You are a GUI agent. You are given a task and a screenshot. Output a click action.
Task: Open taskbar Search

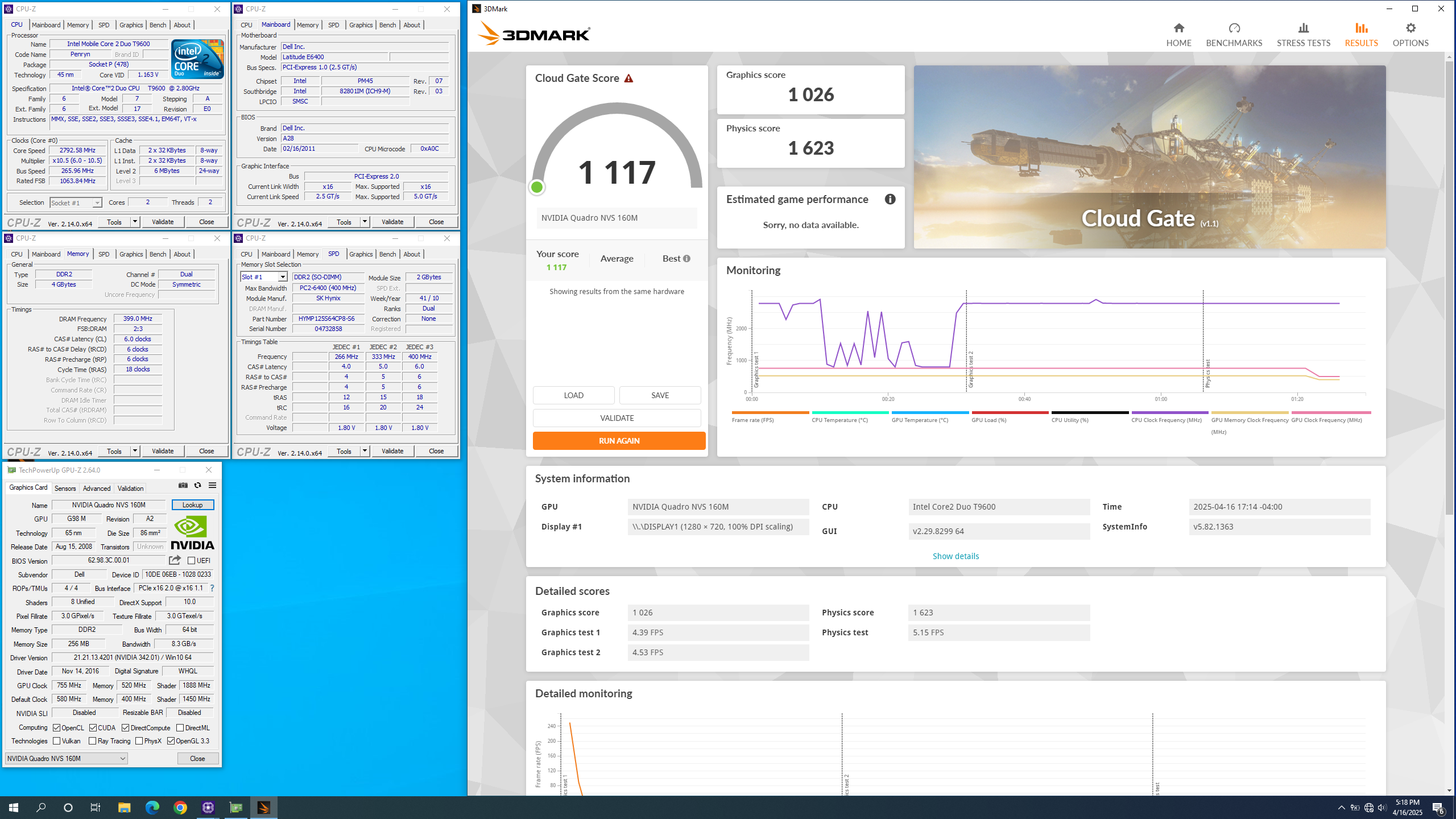click(x=41, y=808)
